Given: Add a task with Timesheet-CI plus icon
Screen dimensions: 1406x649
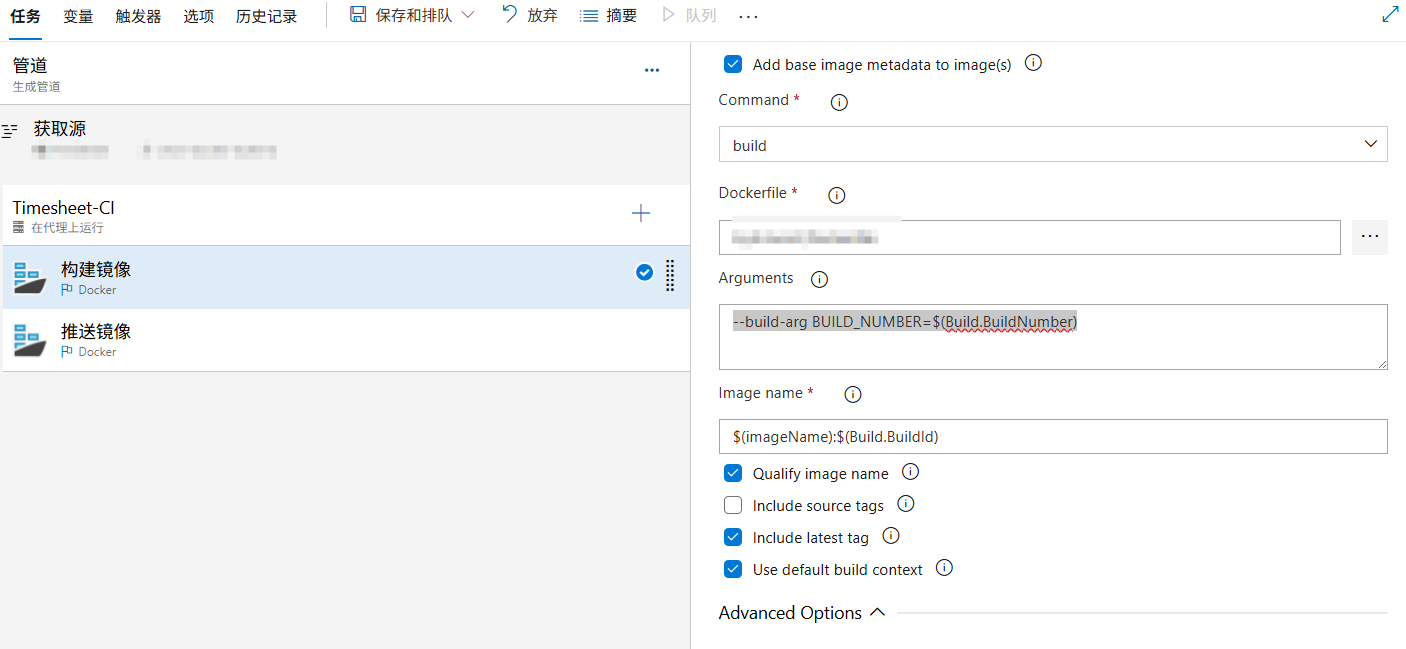Looking at the screenshot, I should click(641, 213).
